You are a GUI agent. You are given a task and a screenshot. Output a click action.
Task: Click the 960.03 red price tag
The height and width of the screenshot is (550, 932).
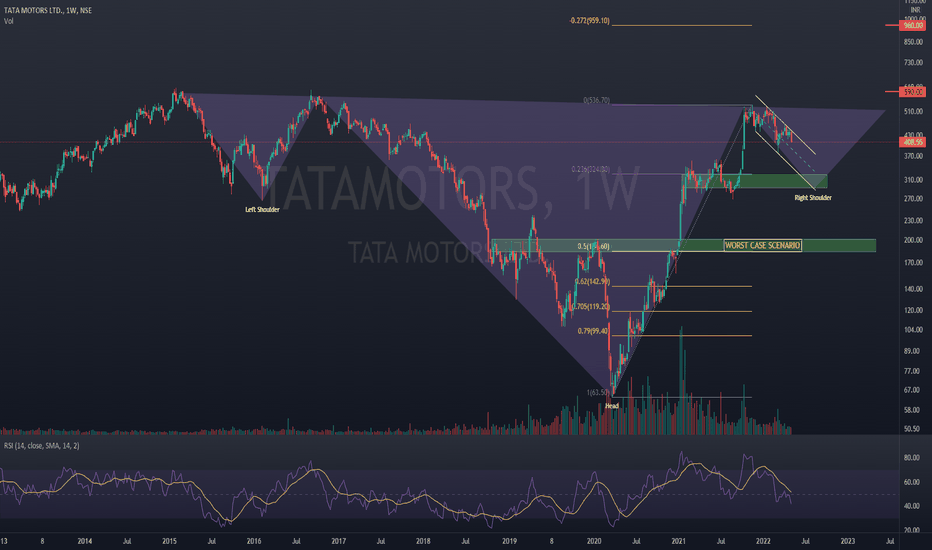[913, 26]
